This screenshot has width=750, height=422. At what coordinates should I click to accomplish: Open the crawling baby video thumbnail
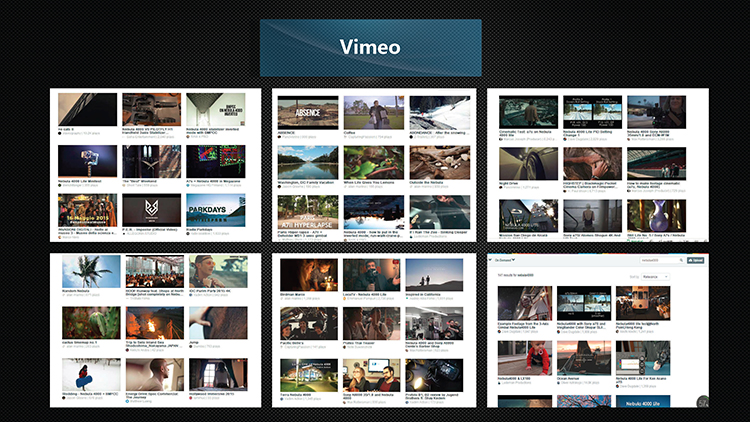525,358
